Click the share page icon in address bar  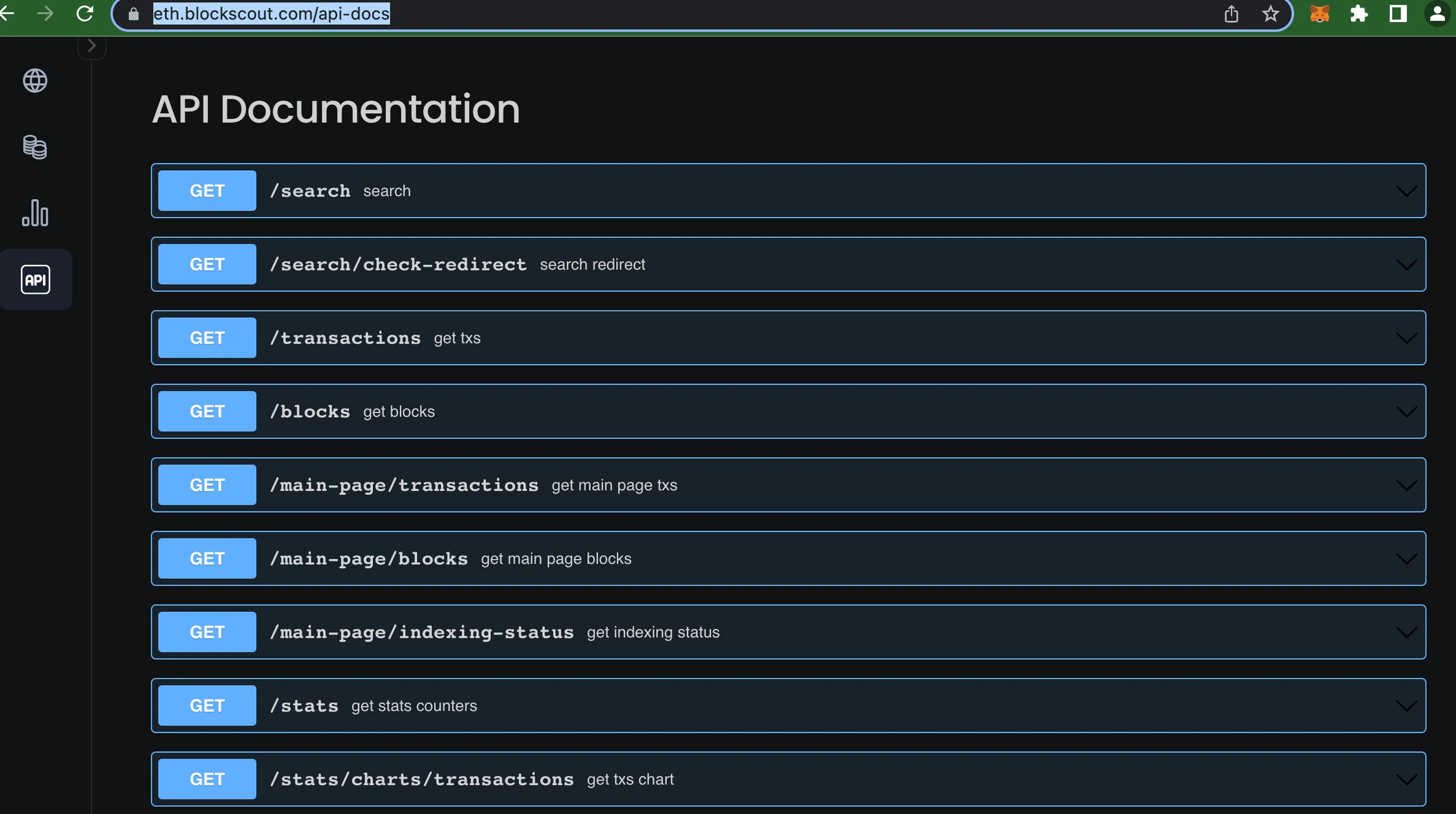(x=1231, y=14)
